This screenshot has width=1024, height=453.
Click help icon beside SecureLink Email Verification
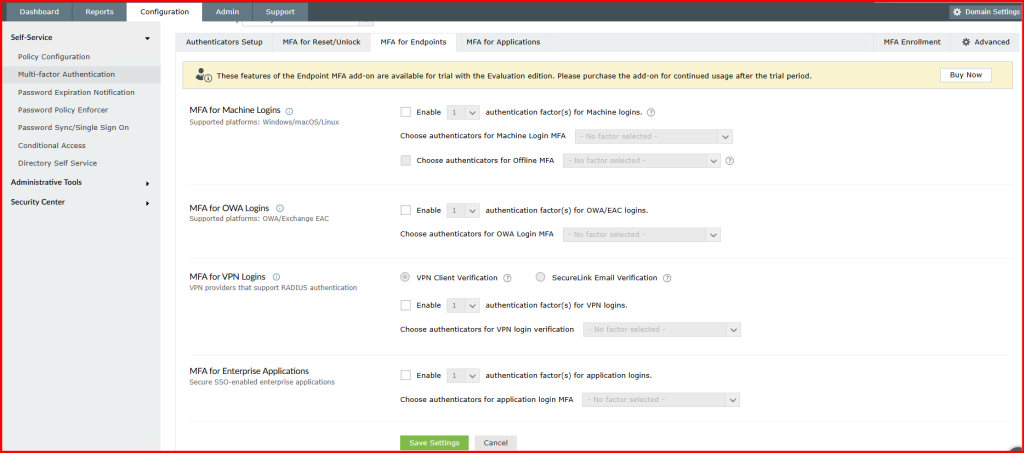click(667, 278)
